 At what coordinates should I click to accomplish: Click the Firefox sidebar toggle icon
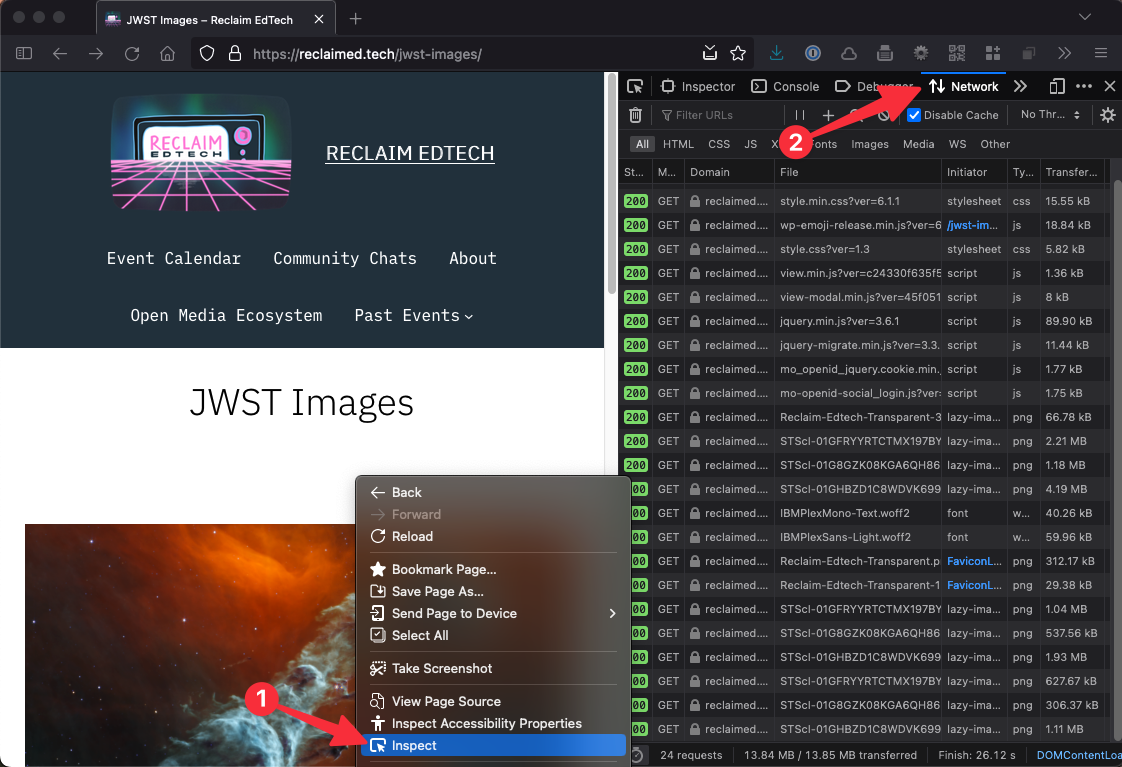pyautogui.click(x=24, y=54)
